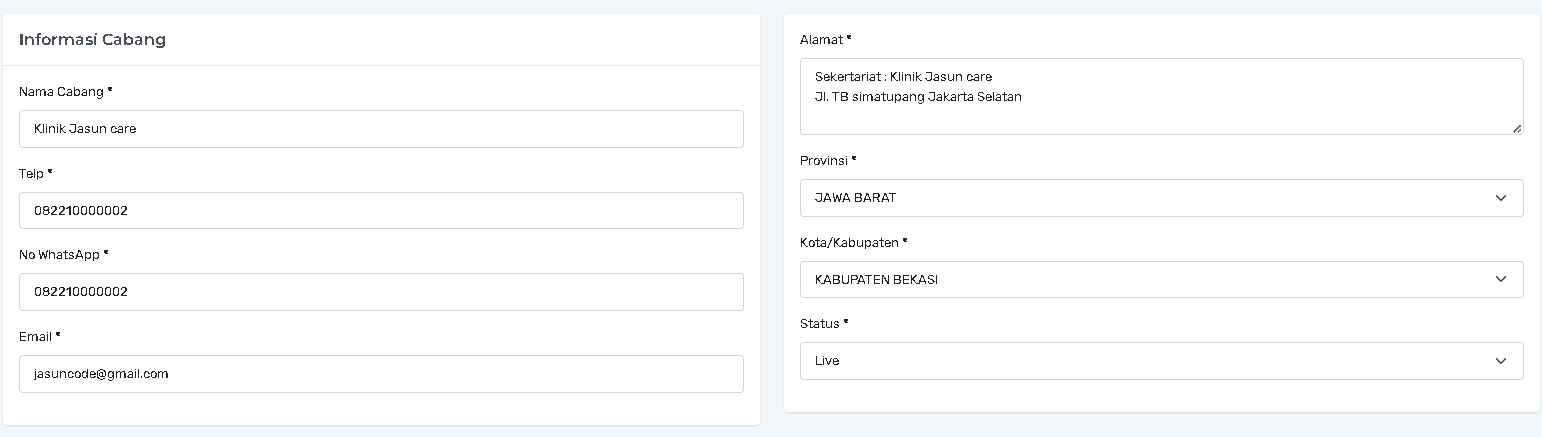
Task: Click the Kota/Kabupaten dropdown chevron arrow
Action: point(1500,280)
